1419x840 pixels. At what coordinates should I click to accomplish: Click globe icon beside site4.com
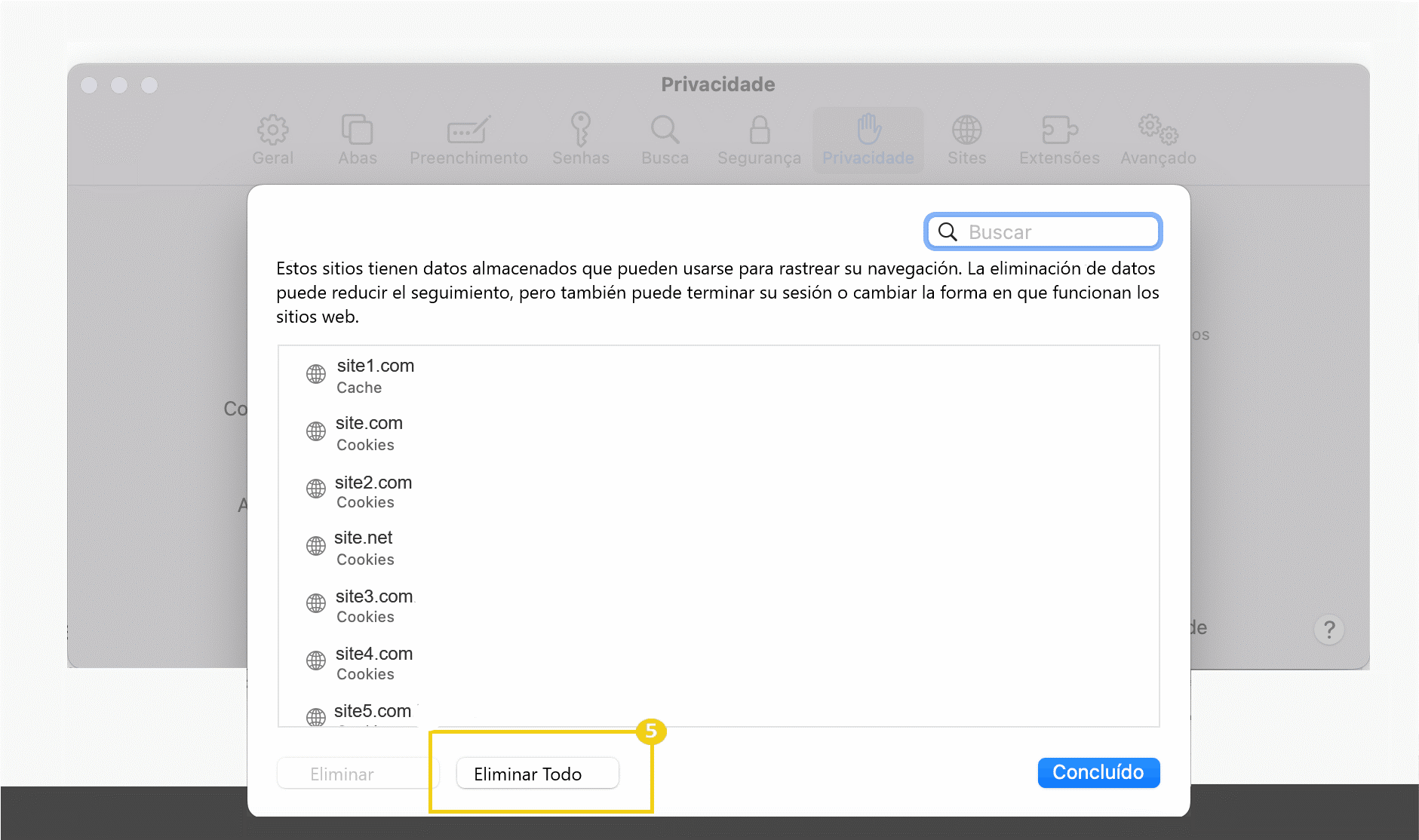pos(316,661)
